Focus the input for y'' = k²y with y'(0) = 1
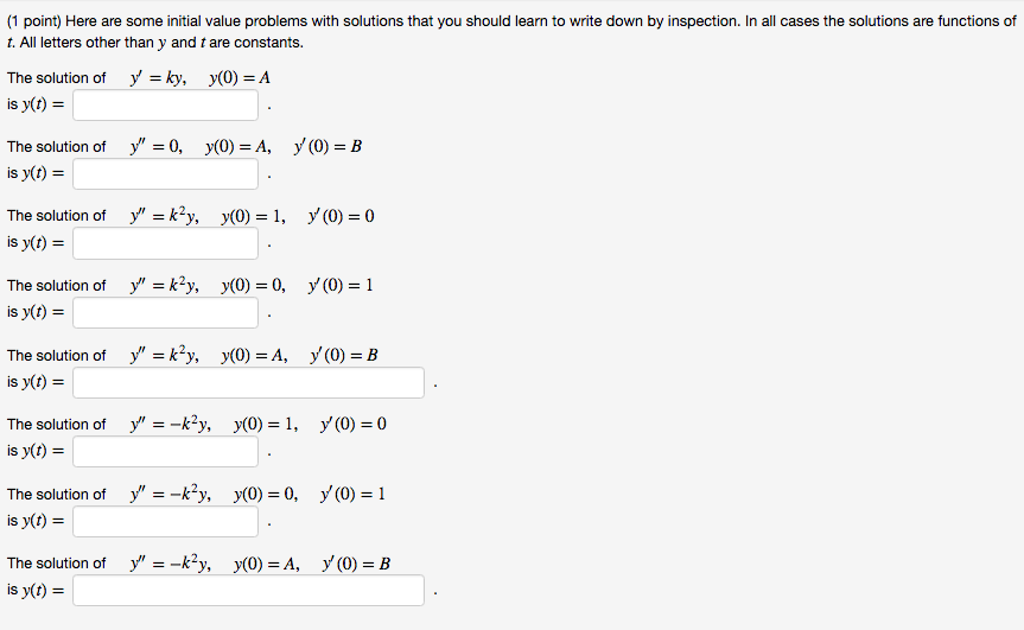 click(x=165, y=312)
